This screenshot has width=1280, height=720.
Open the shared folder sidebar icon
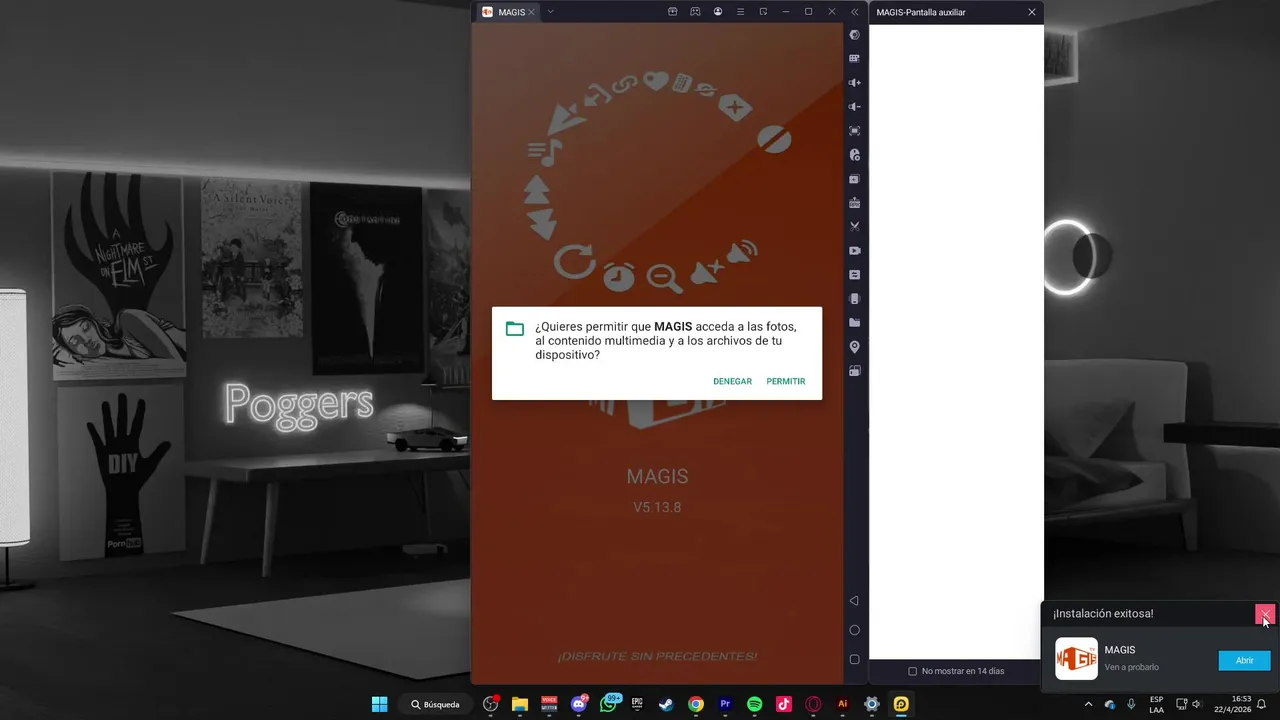pyautogui.click(x=855, y=323)
